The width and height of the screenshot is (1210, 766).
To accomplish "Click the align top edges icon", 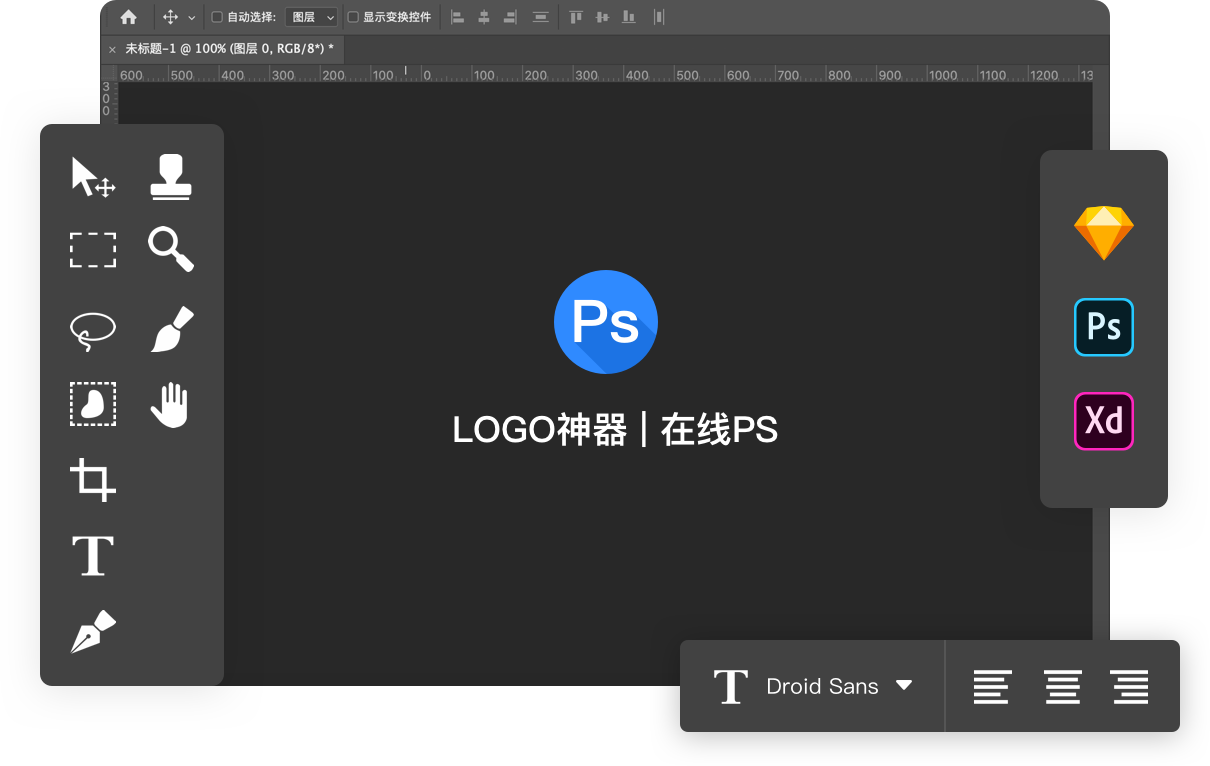I will pos(576,17).
